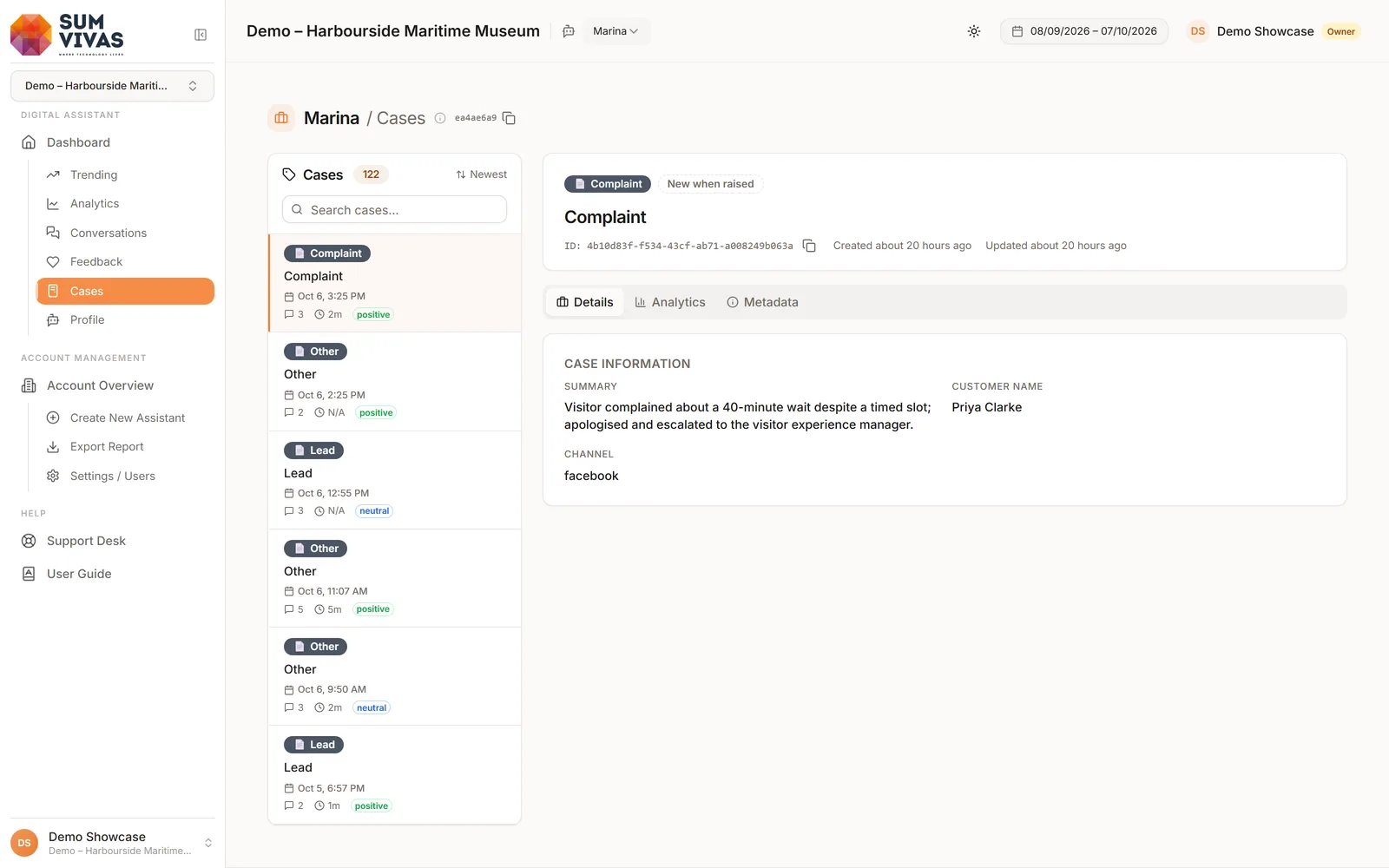Switch to the Analytics tab in case view
The height and width of the screenshot is (868, 1389).
pyautogui.click(x=670, y=302)
